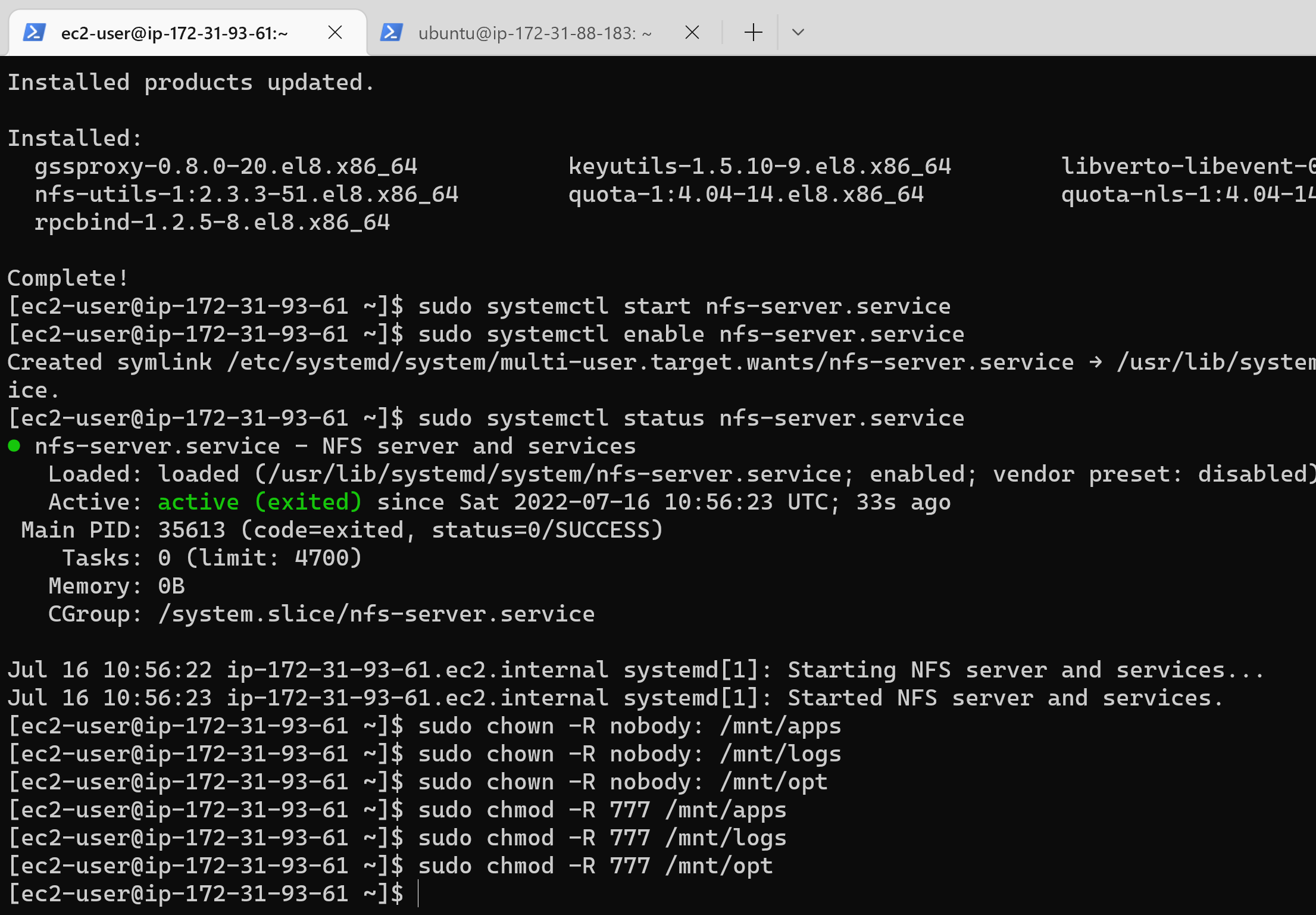The image size is (1316, 915).
Task: Click the 'sudo chmod -R 777 /mnt/opt' command
Action: [x=595, y=866]
